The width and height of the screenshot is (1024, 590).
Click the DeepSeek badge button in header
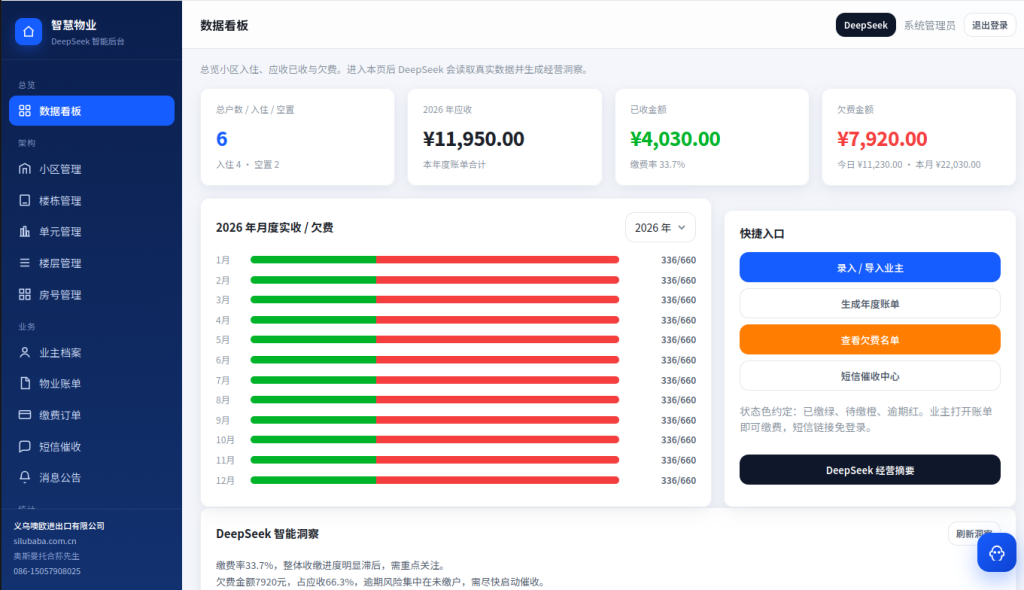pyautogui.click(x=865, y=25)
